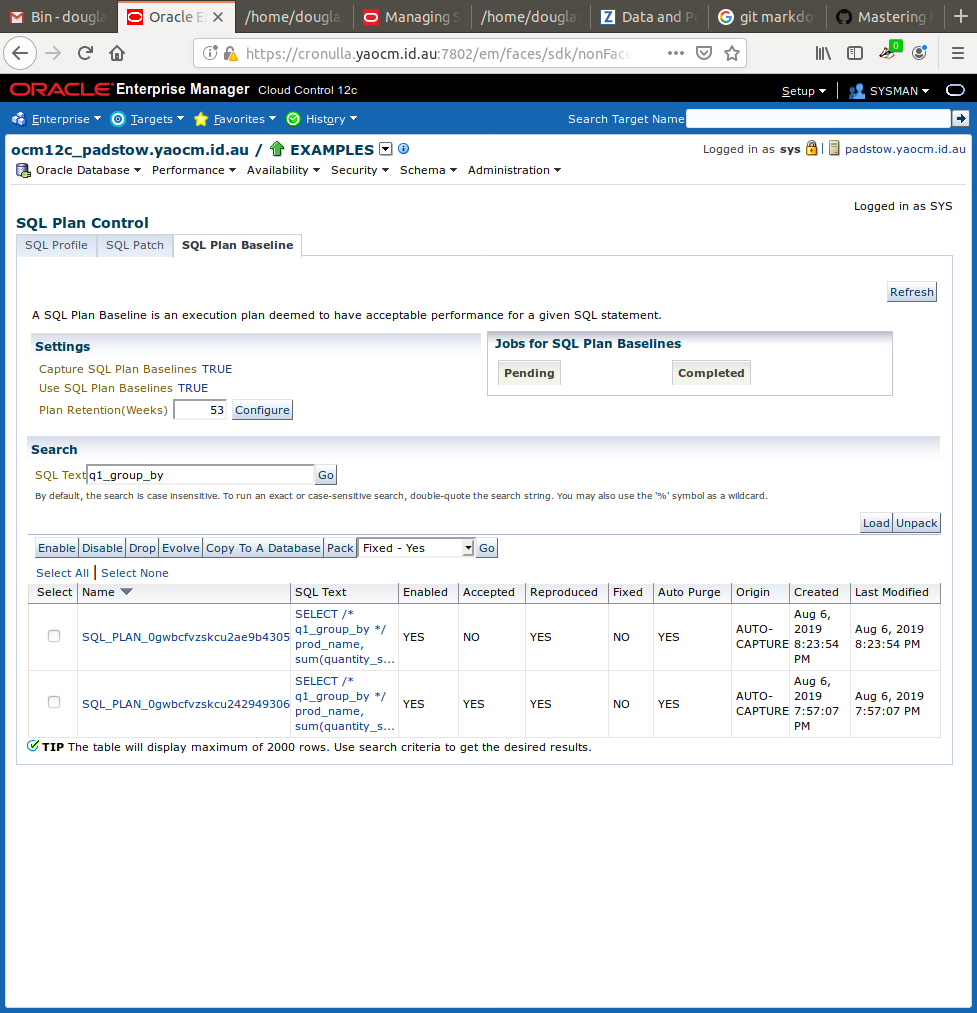Click the Configure button
The image size is (977, 1013).
[262, 410]
